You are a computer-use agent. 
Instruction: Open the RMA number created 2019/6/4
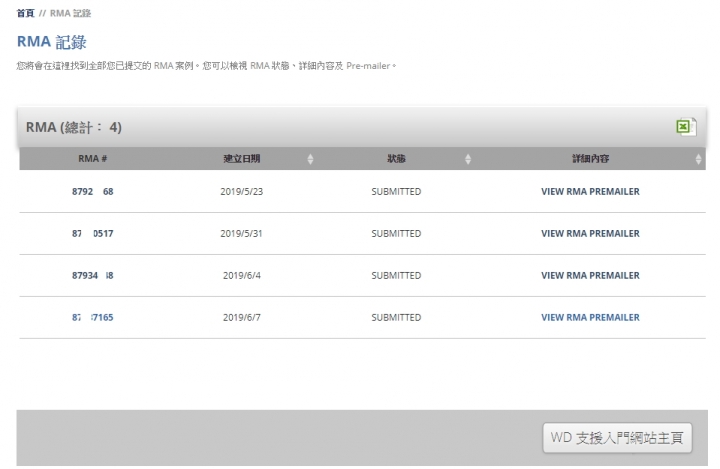pos(93,276)
